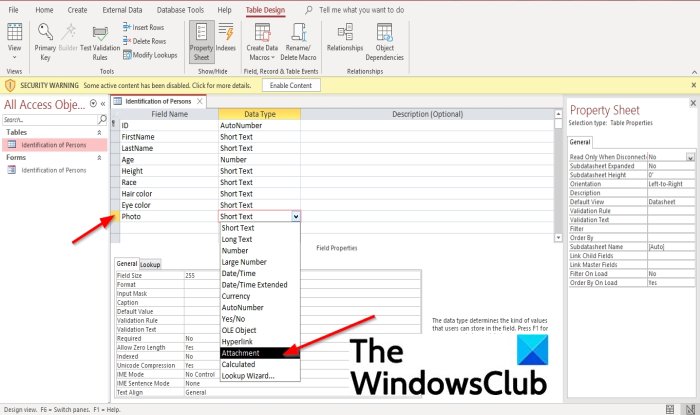Select the Table Design tab
Image resolution: width=700 pixels, height=415 pixels.
[x=265, y=10]
